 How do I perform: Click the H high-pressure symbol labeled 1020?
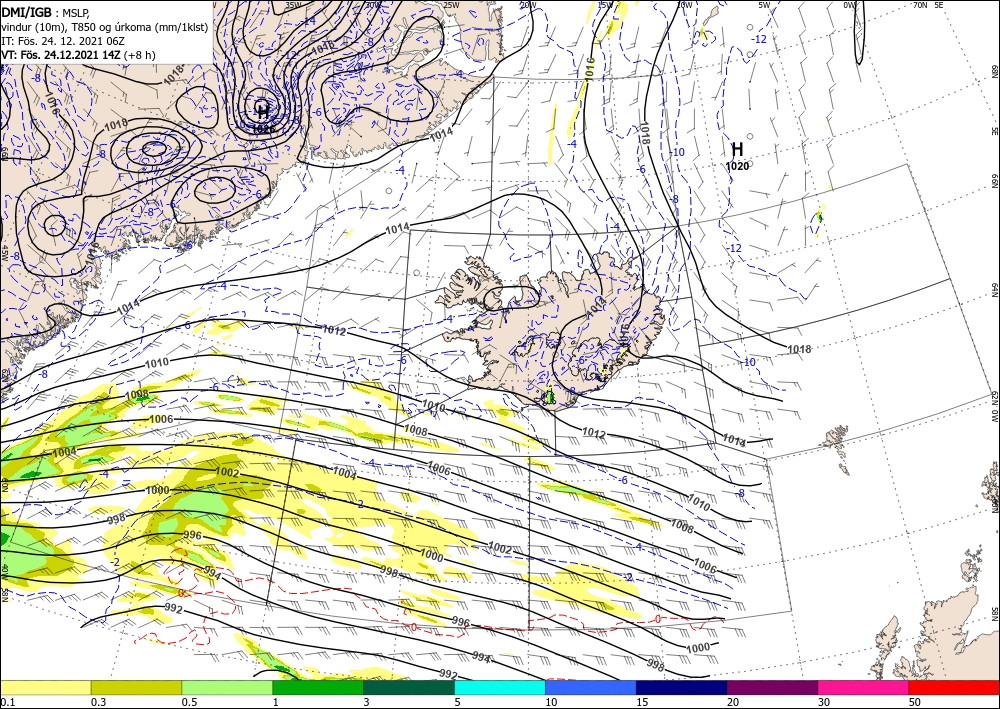(737, 150)
